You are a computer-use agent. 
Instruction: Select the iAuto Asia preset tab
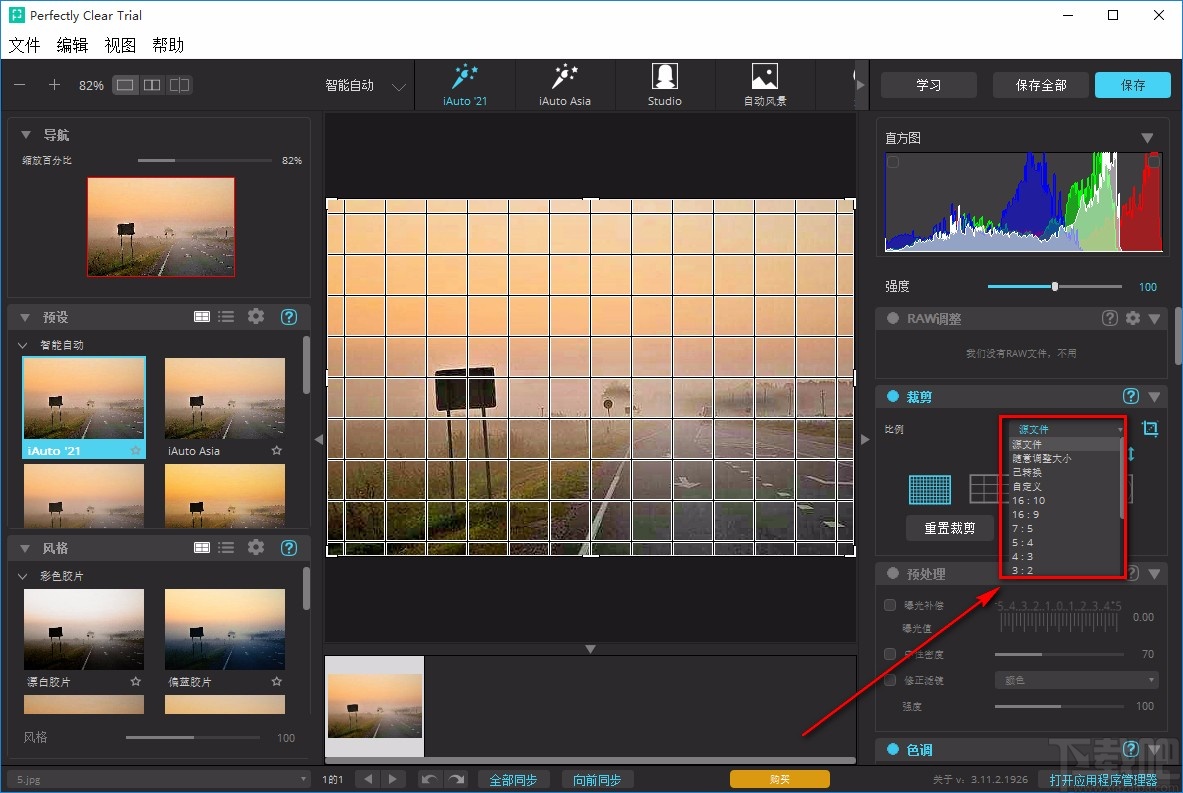[565, 85]
